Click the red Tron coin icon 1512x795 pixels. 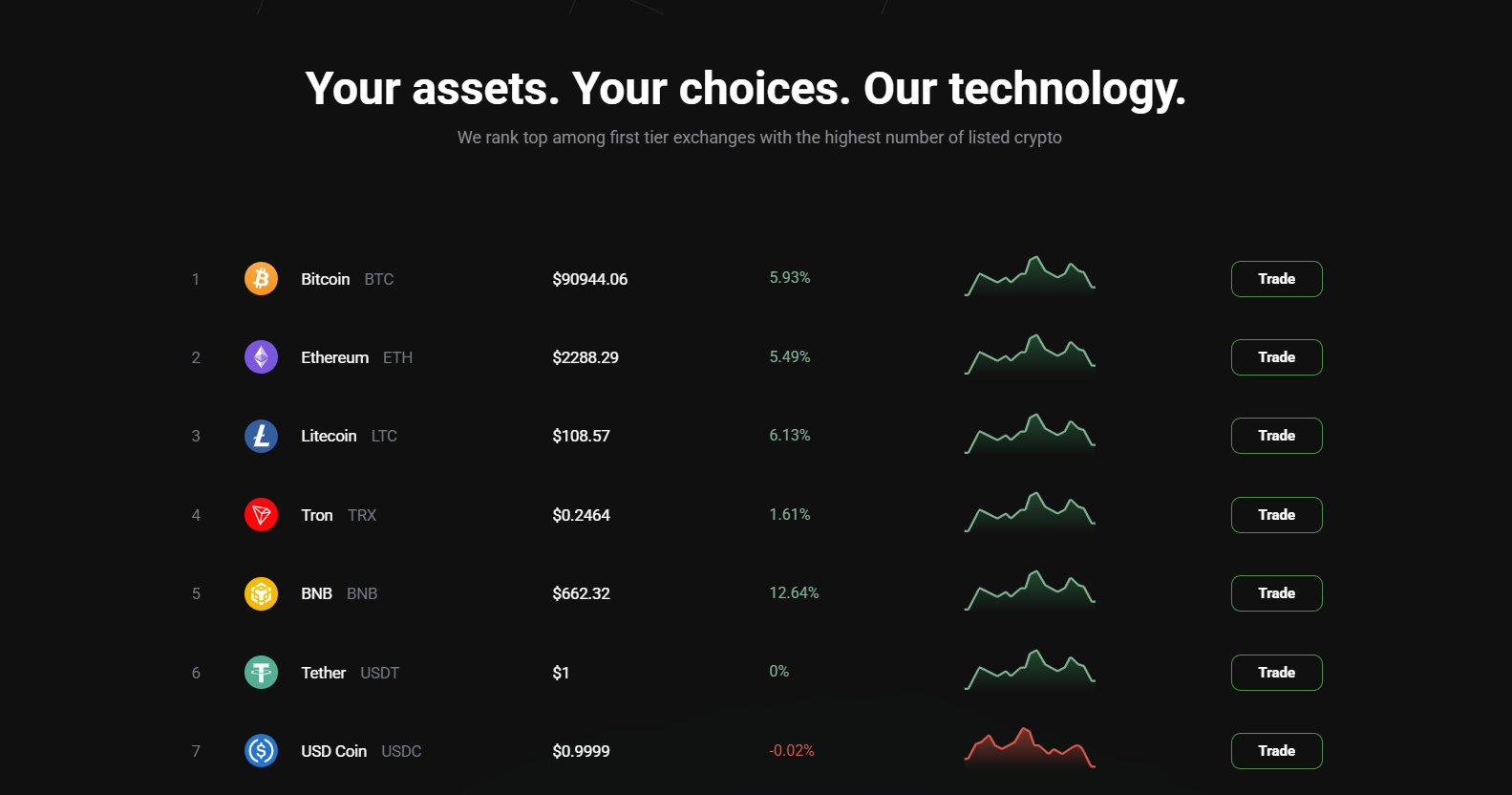click(261, 515)
